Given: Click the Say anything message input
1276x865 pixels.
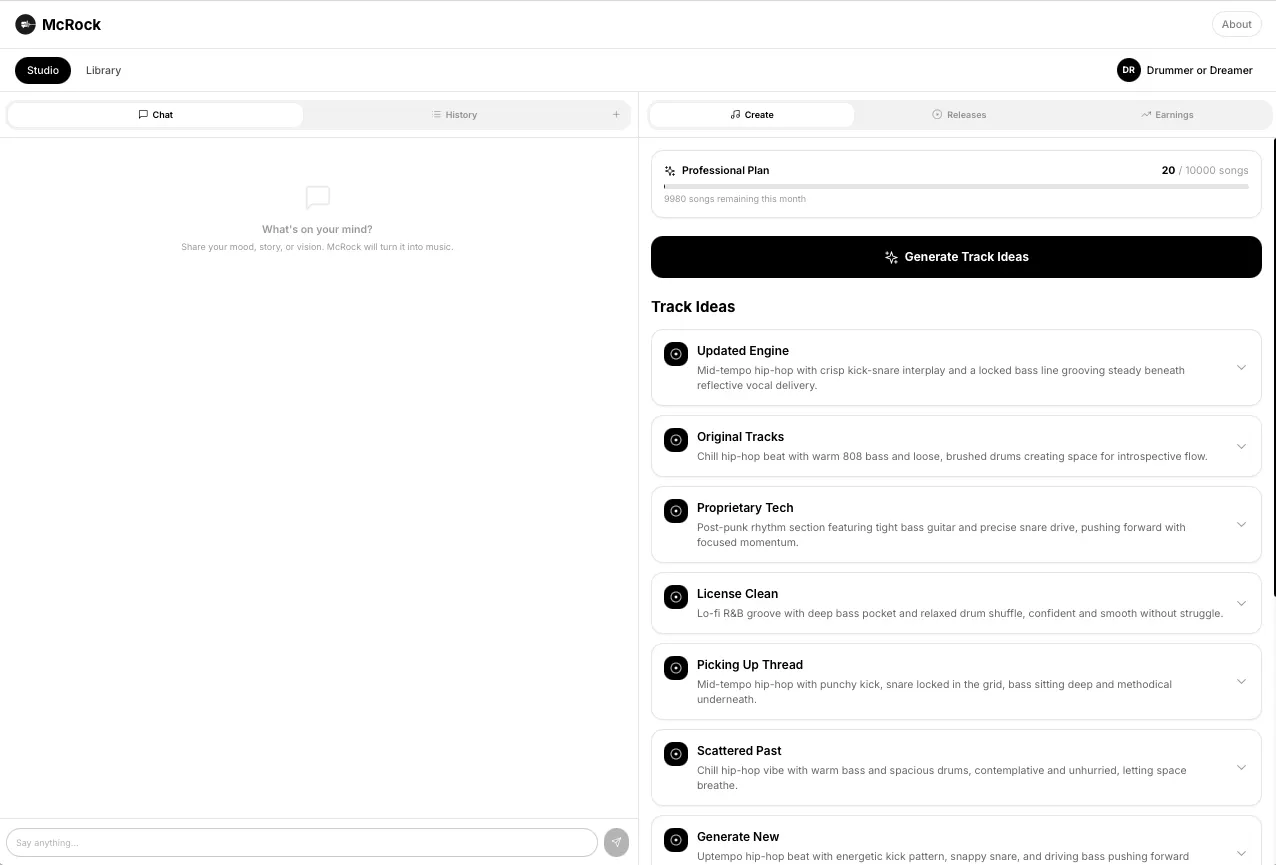Looking at the screenshot, I should tap(302, 842).
